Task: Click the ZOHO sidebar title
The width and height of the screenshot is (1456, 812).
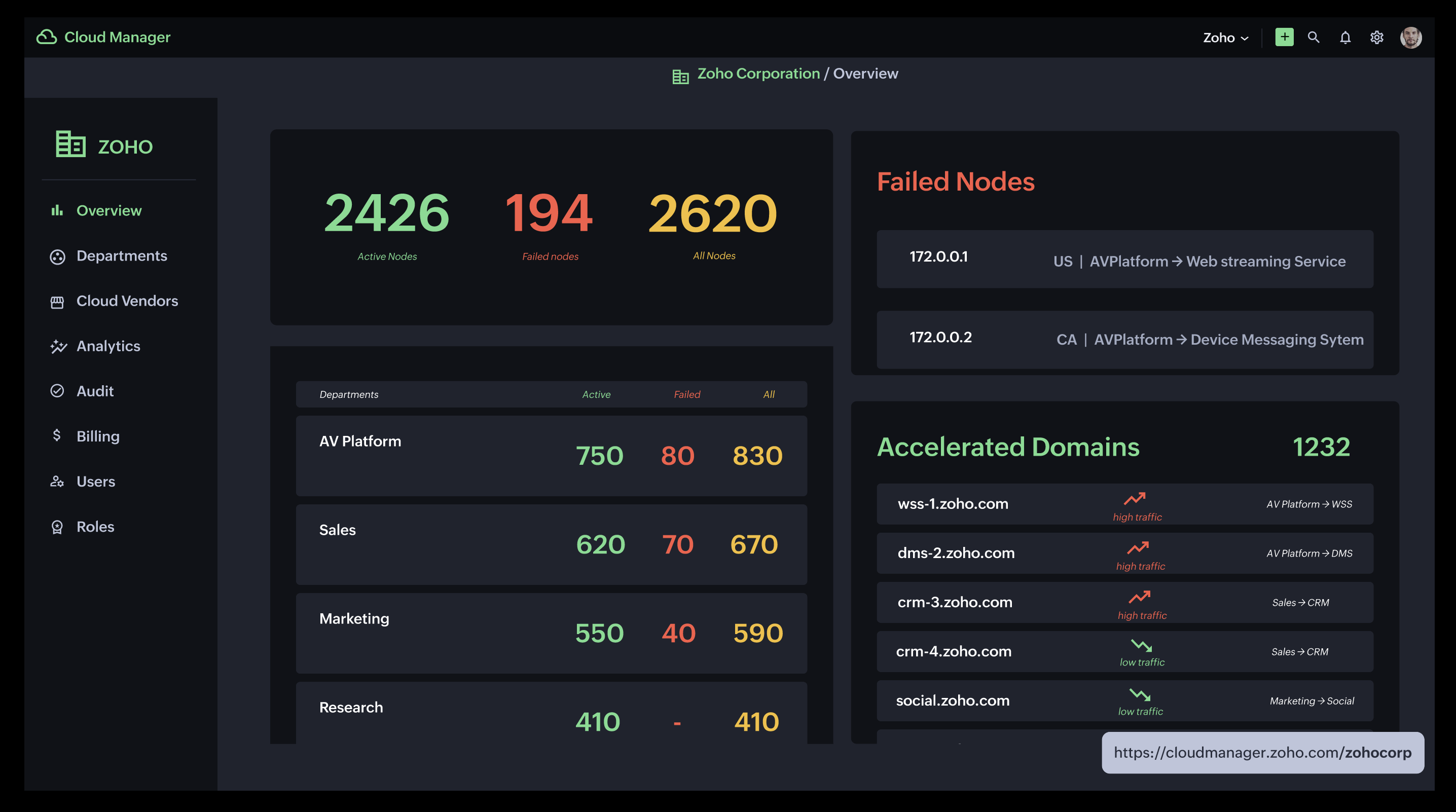Action: tap(126, 147)
